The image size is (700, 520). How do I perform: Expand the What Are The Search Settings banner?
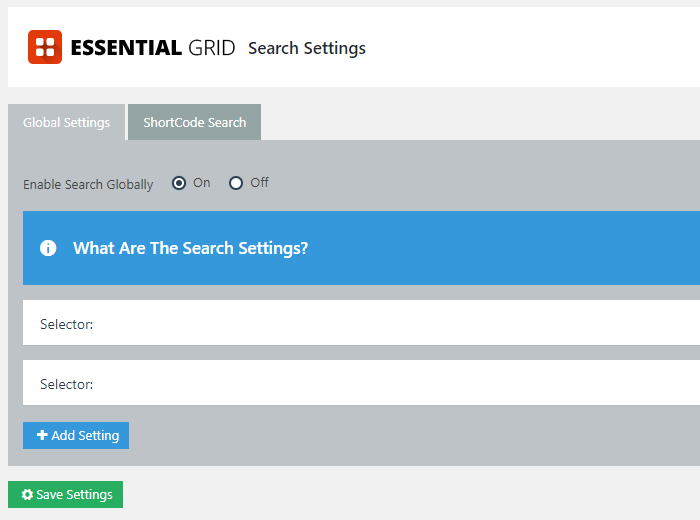click(x=360, y=248)
